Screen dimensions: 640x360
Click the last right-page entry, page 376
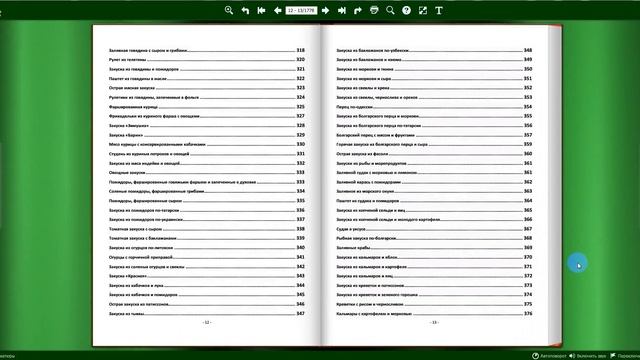click(x=434, y=313)
